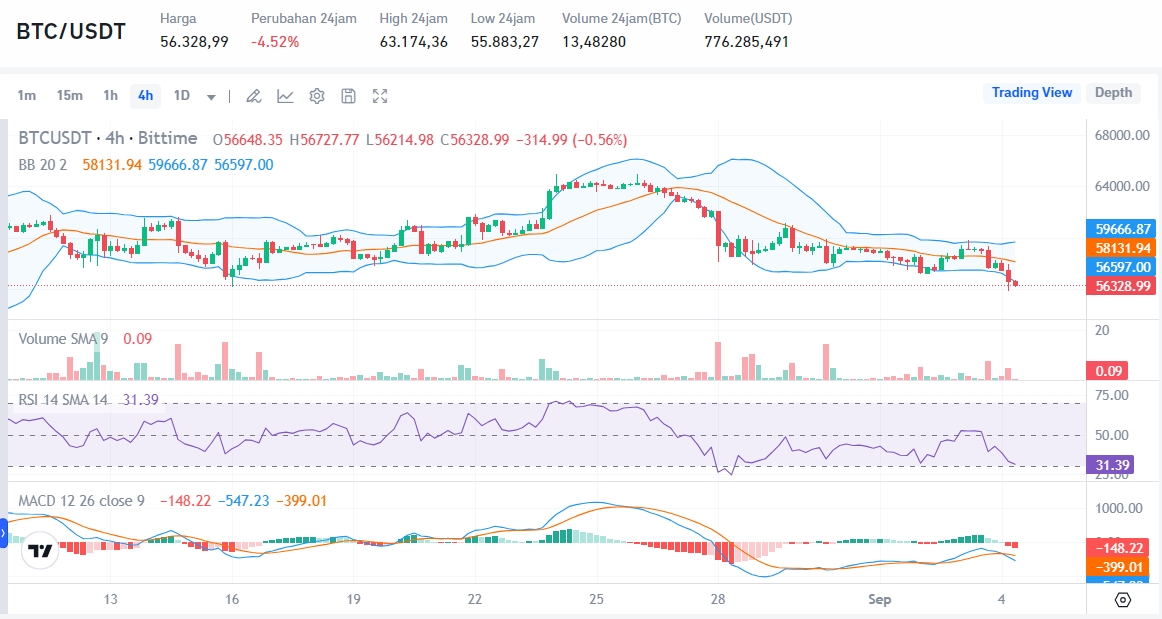
Task: Click the -4.52% 24h change value
Action: [x=275, y=42]
